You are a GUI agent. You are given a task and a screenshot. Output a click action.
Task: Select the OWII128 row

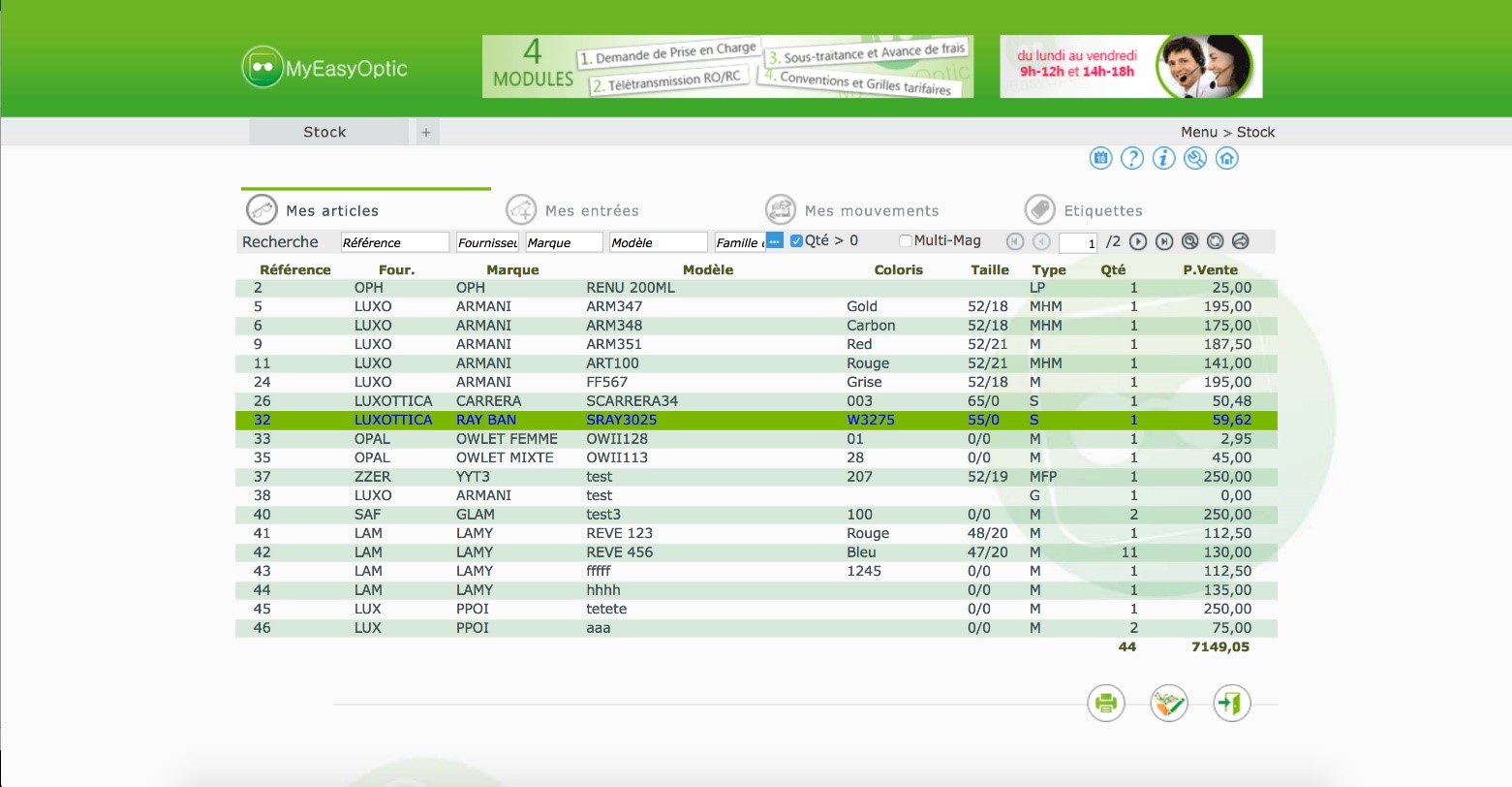pos(756,439)
